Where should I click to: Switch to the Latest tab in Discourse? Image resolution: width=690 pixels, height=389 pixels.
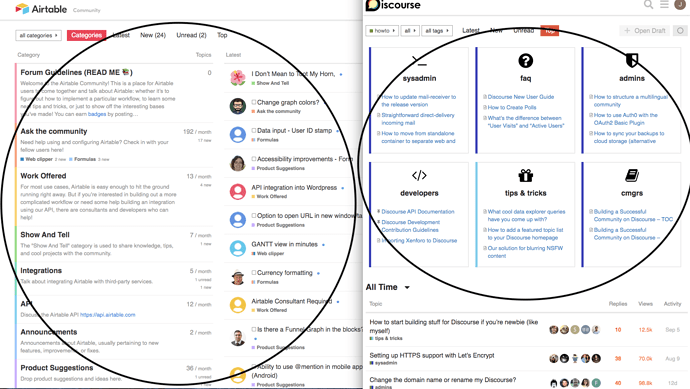471,30
